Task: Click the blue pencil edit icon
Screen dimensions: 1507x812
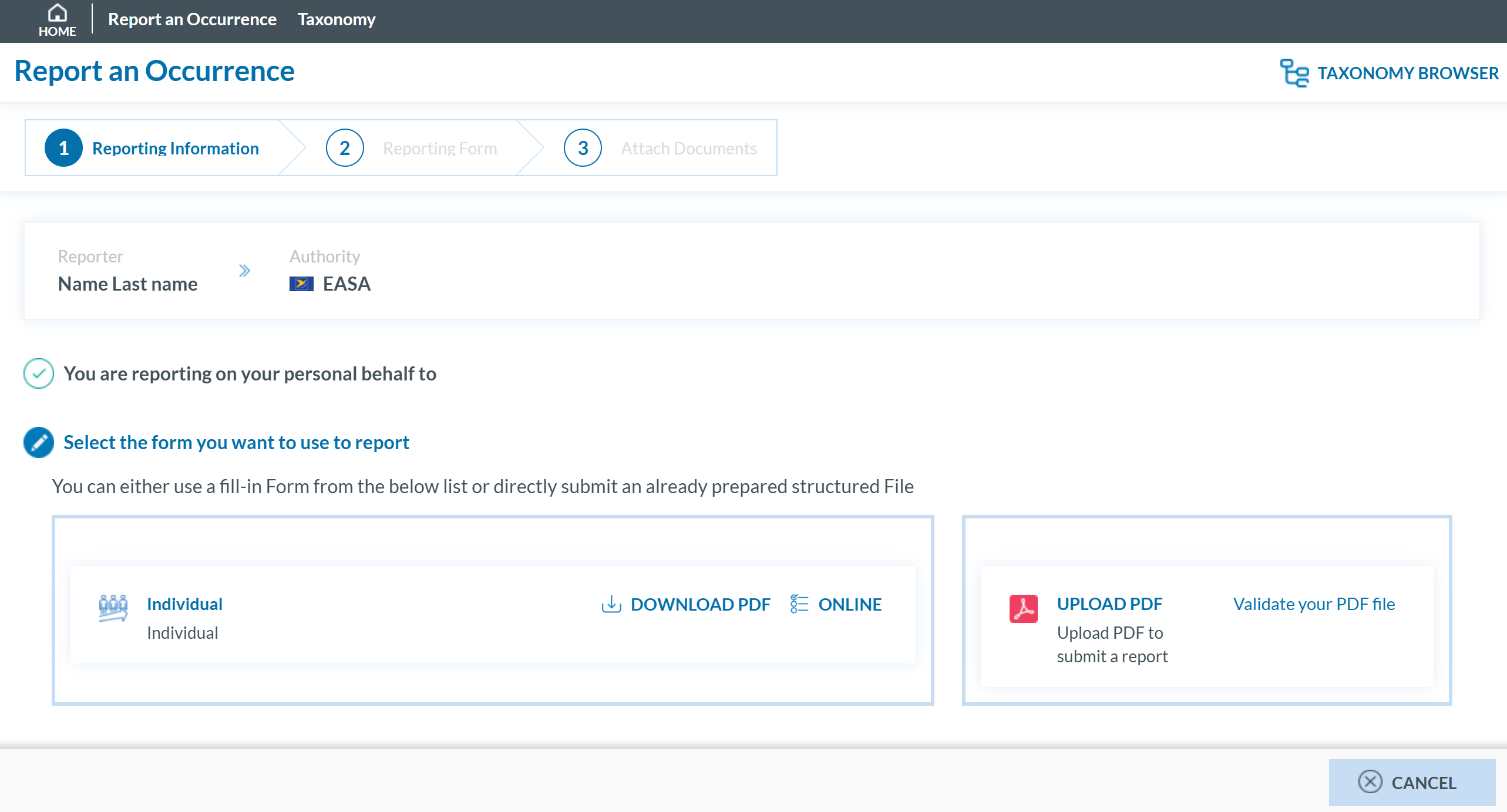Action: (x=39, y=442)
